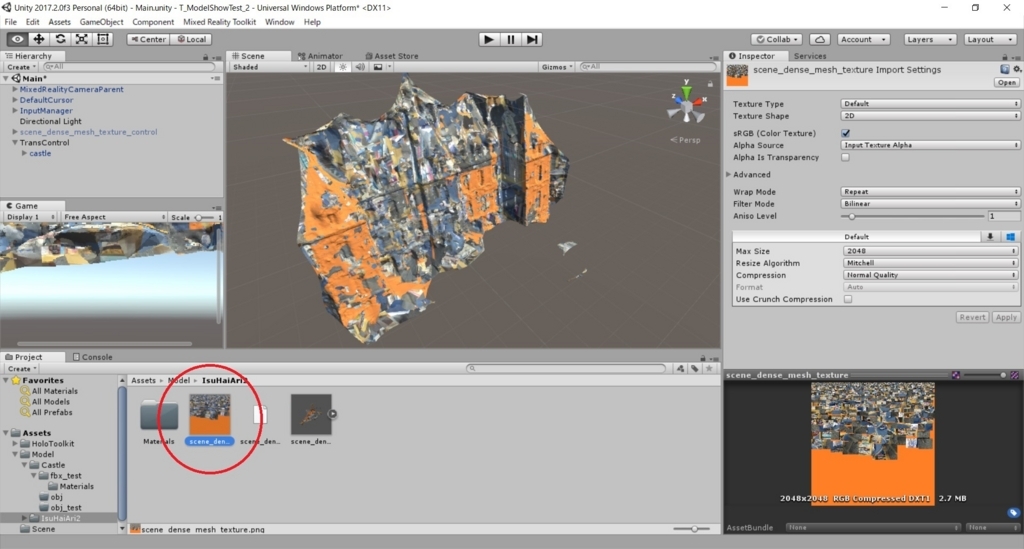Click the Revert button
1024x549 pixels.
click(972, 317)
